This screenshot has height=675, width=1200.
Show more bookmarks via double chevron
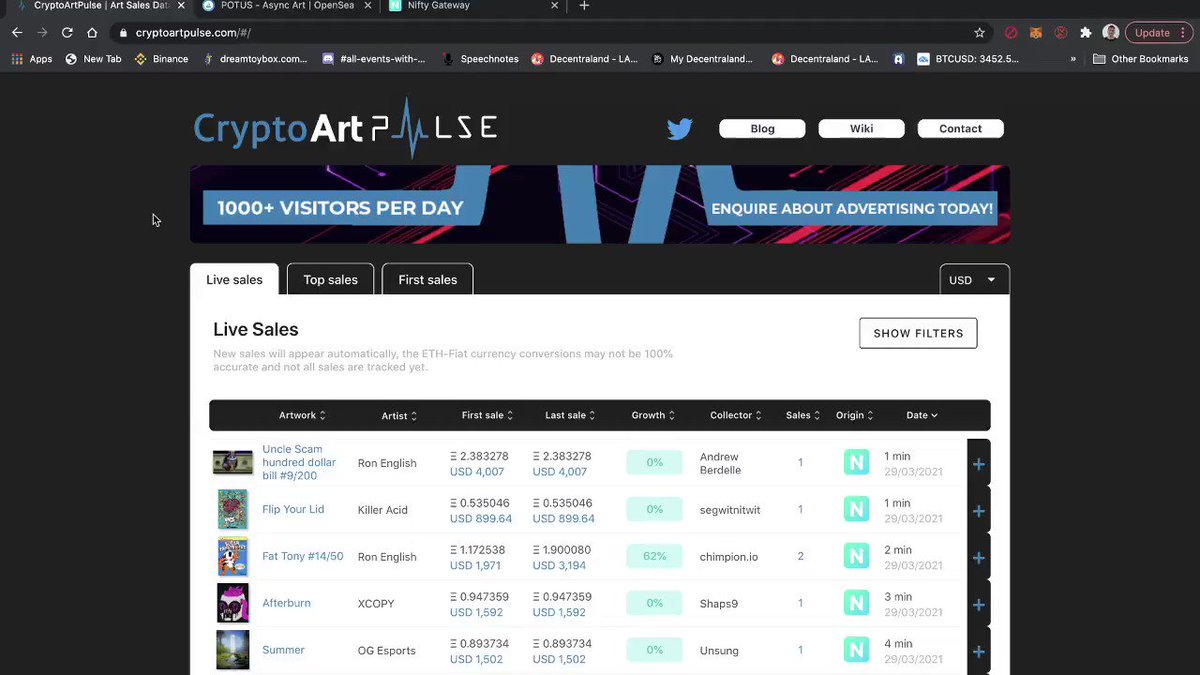pos(1073,59)
